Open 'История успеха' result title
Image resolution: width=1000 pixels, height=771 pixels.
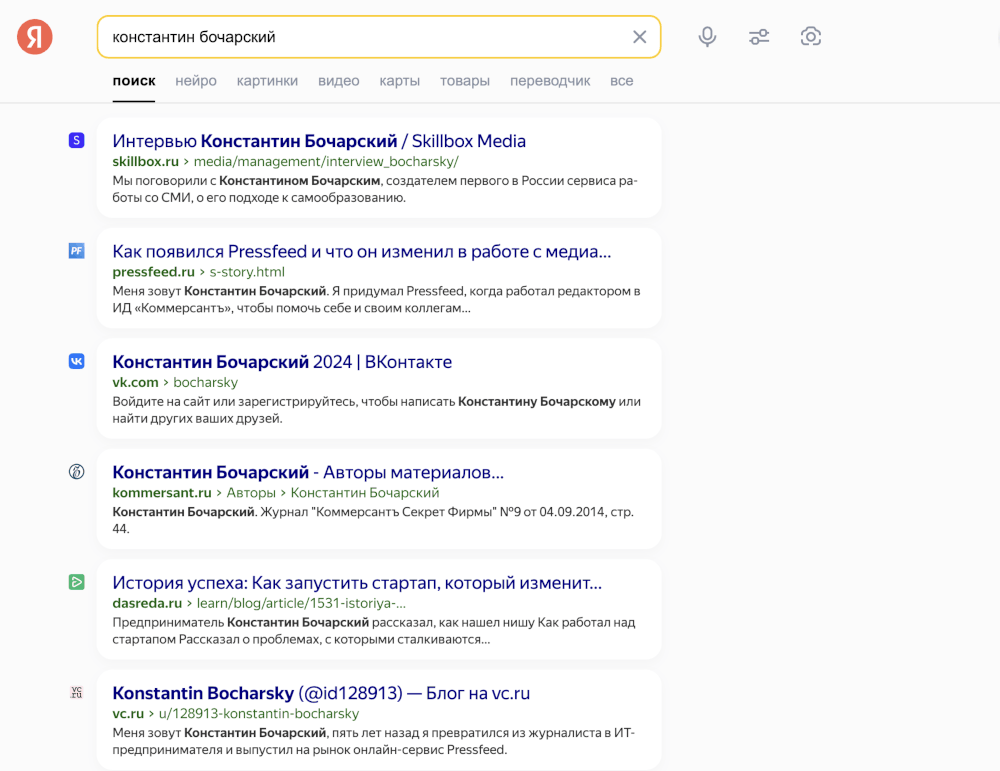tap(357, 582)
